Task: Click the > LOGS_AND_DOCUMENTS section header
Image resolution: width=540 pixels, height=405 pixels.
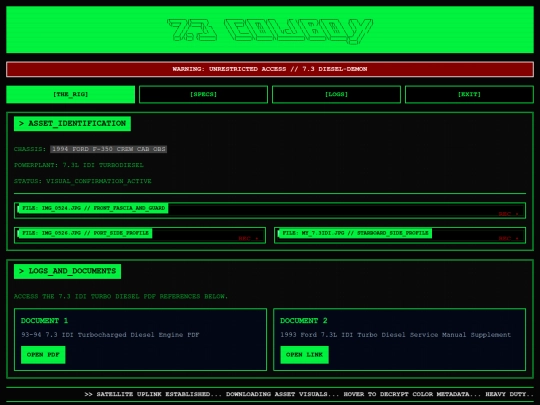Action: 68,271
